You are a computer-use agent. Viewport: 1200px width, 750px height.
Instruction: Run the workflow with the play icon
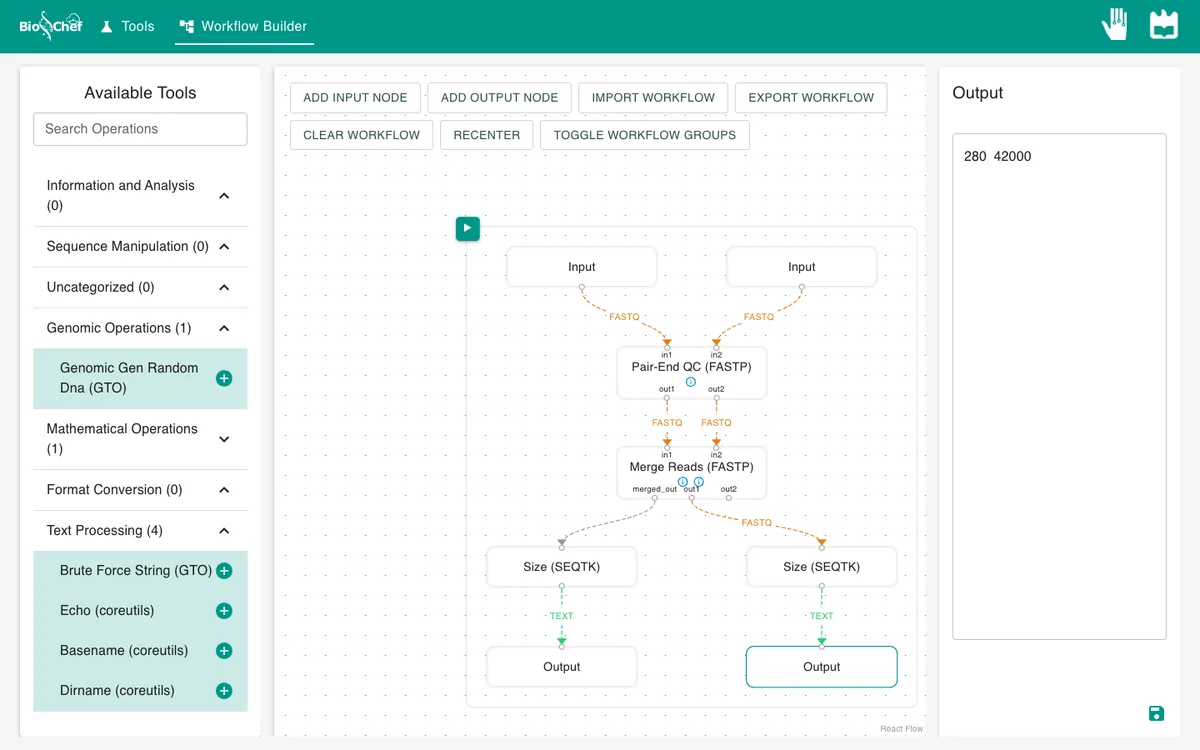coord(468,229)
